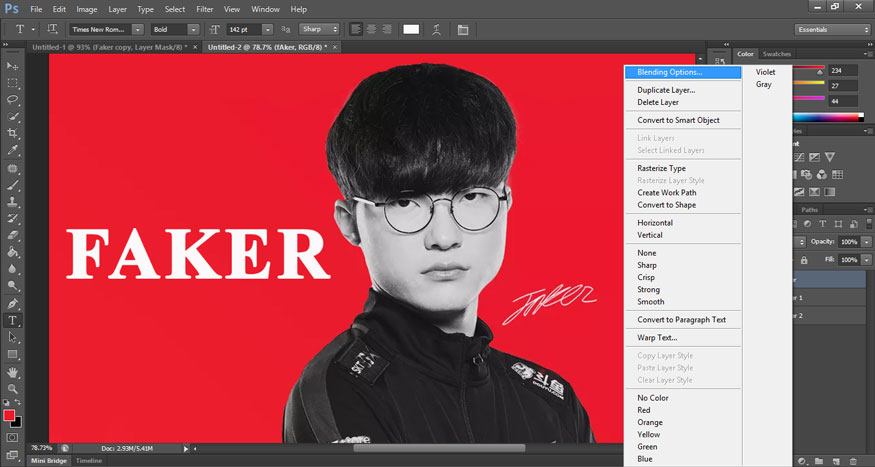875x467 pixels.
Task: Open the Create Warped Text dialog
Action: pos(437,30)
